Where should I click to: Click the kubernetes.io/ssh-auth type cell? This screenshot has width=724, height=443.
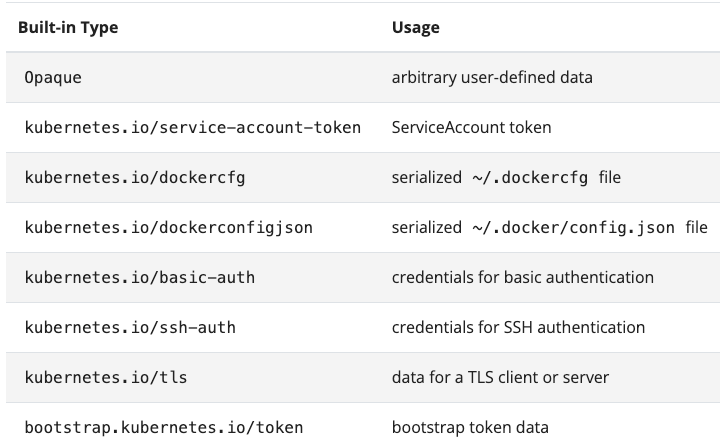(130, 328)
